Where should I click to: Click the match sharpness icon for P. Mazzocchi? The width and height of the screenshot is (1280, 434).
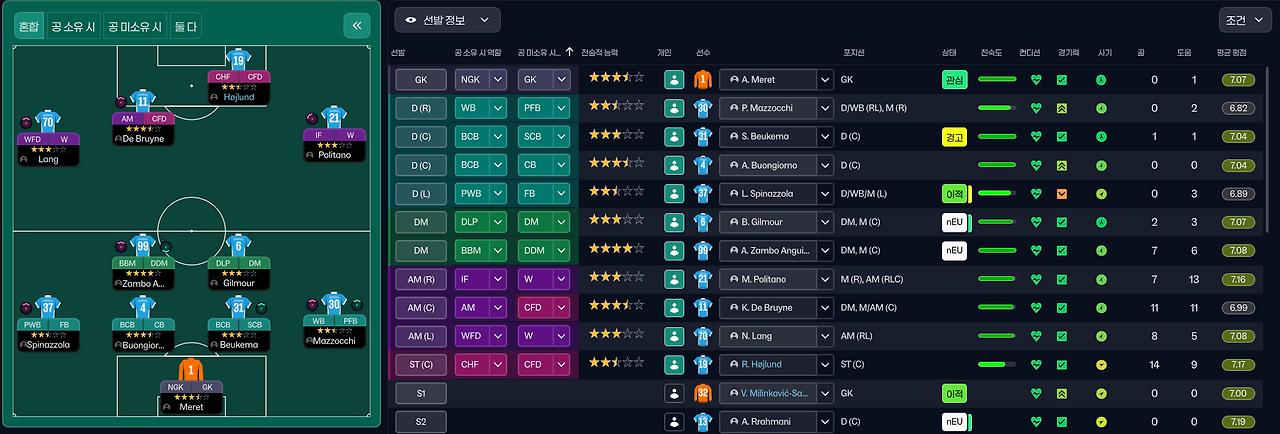(x=1062, y=108)
